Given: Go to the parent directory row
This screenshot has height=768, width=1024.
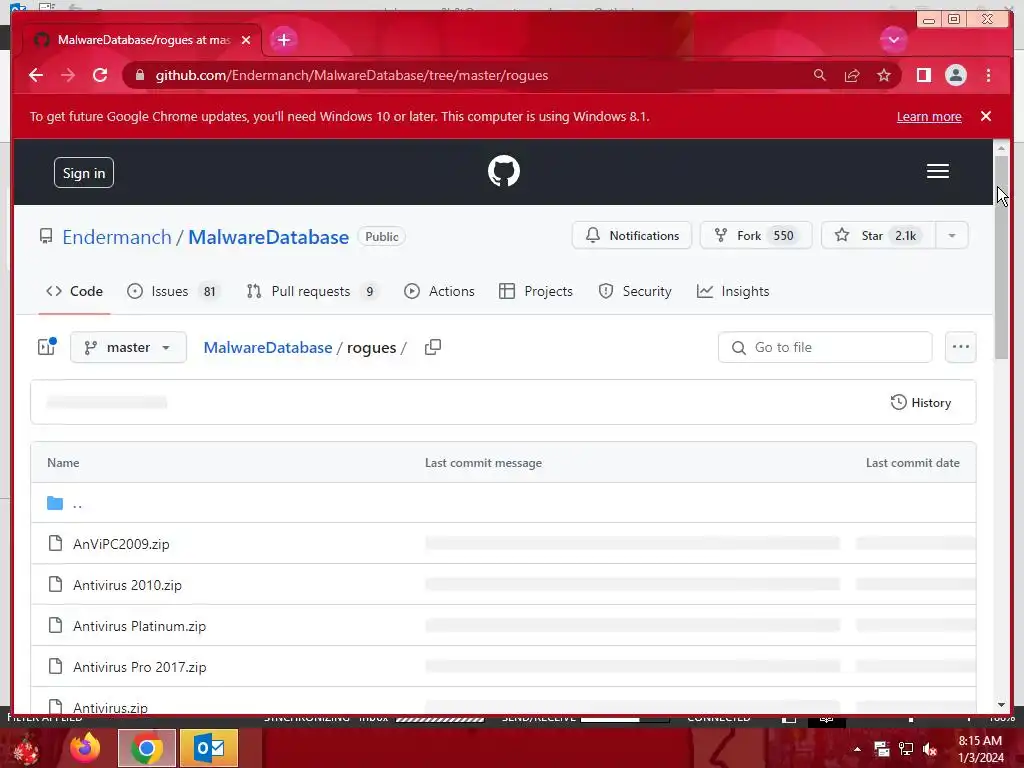Looking at the screenshot, I should 504,503.
